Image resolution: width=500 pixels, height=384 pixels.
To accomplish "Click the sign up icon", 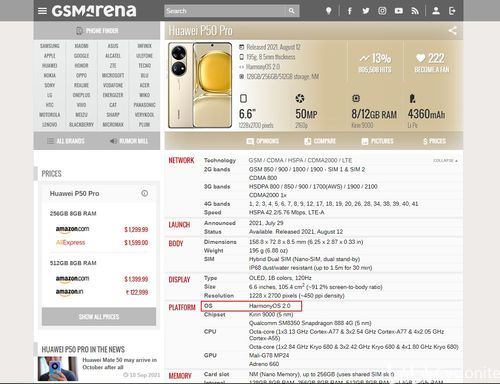I will pyautogui.click(x=452, y=11).
